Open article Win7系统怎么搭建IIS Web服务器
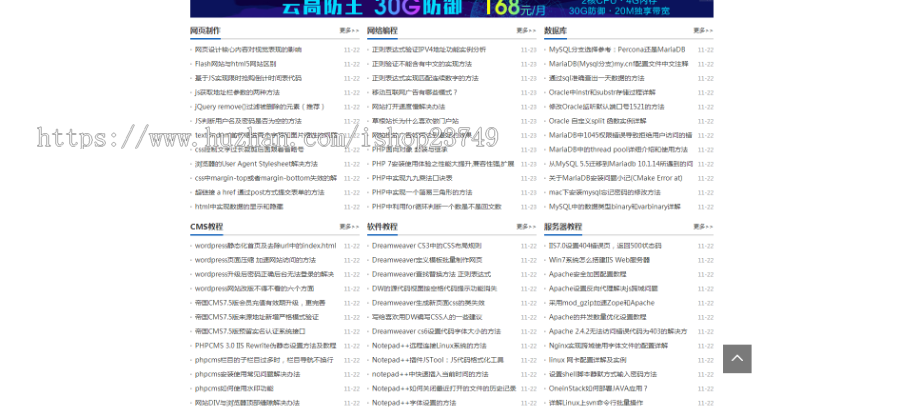This screenshot has width=900, height=417. [599, 260]
